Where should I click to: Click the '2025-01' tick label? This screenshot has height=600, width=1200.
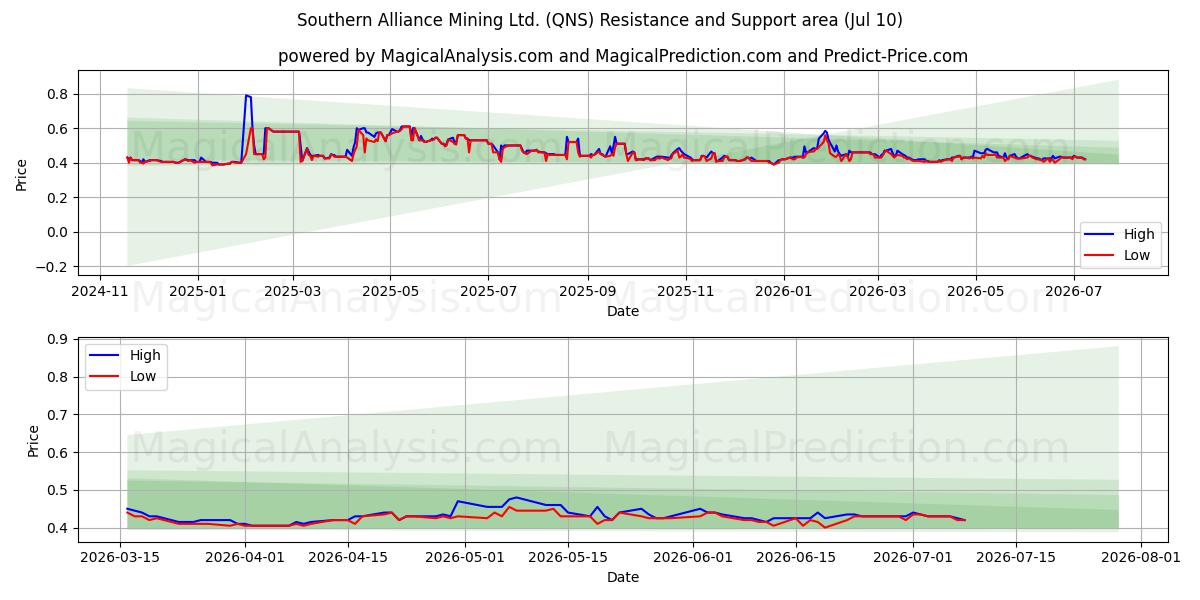click(197, 290)
